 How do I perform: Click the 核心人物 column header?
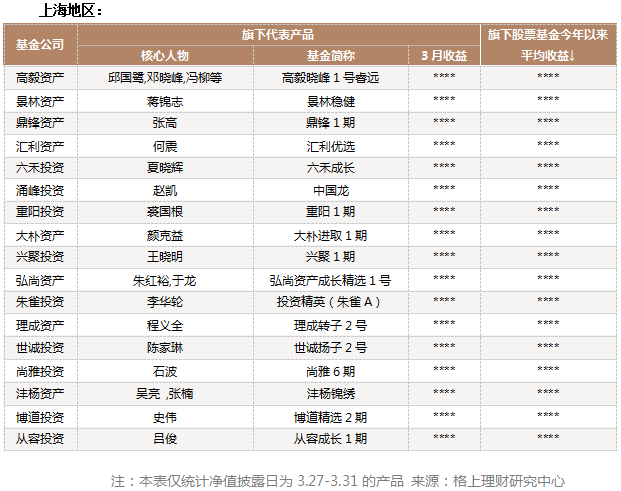pyautogui.click(x=165, y=55)
